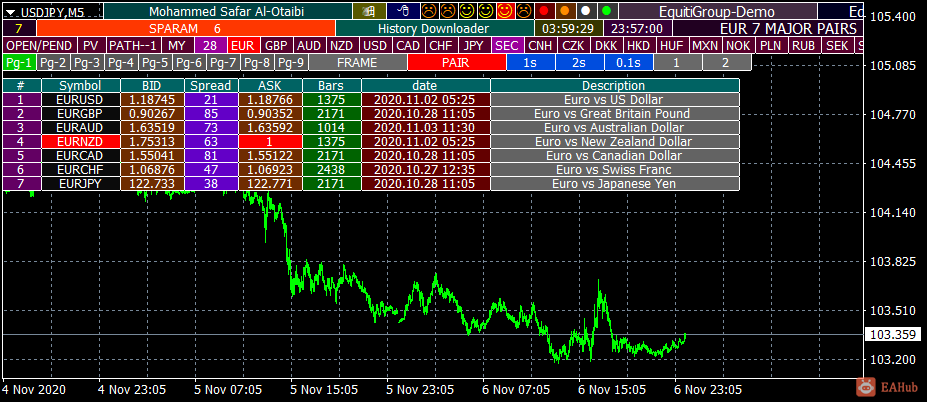Select the HKD currency filter
The width and height of the screenshot is (927, 402).
(x=638, y=46)
